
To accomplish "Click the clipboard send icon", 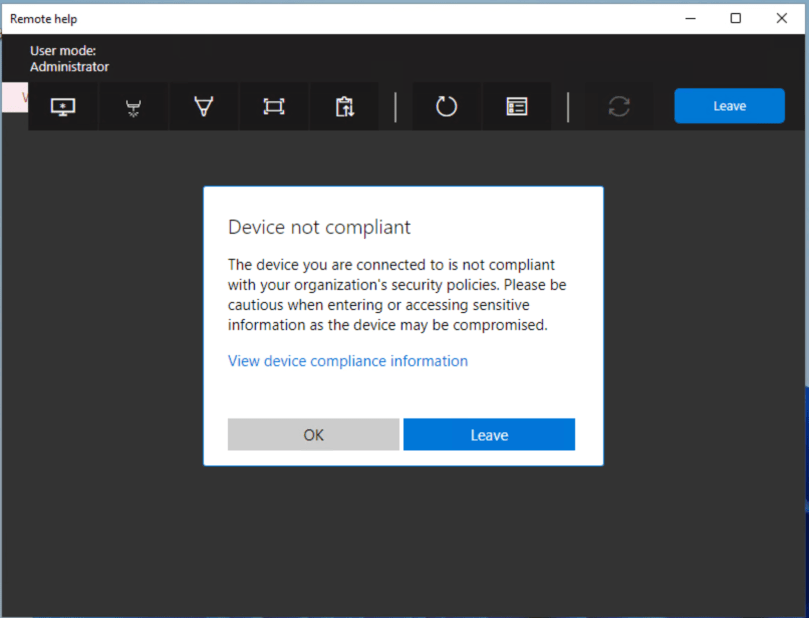I will point(344,106).
